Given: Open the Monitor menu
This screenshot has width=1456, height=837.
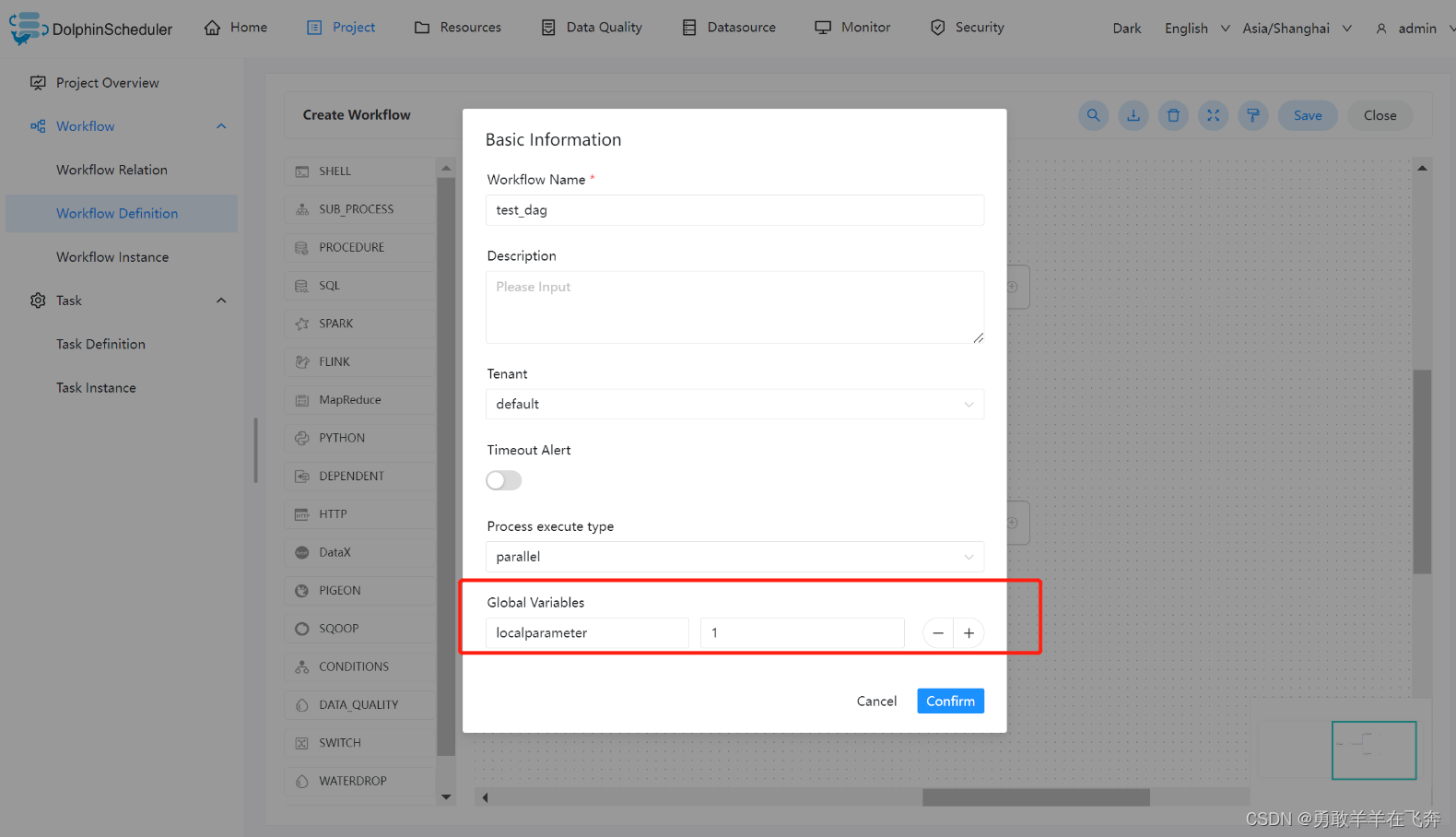Looking at the screenshot, I should pos(852,28).
